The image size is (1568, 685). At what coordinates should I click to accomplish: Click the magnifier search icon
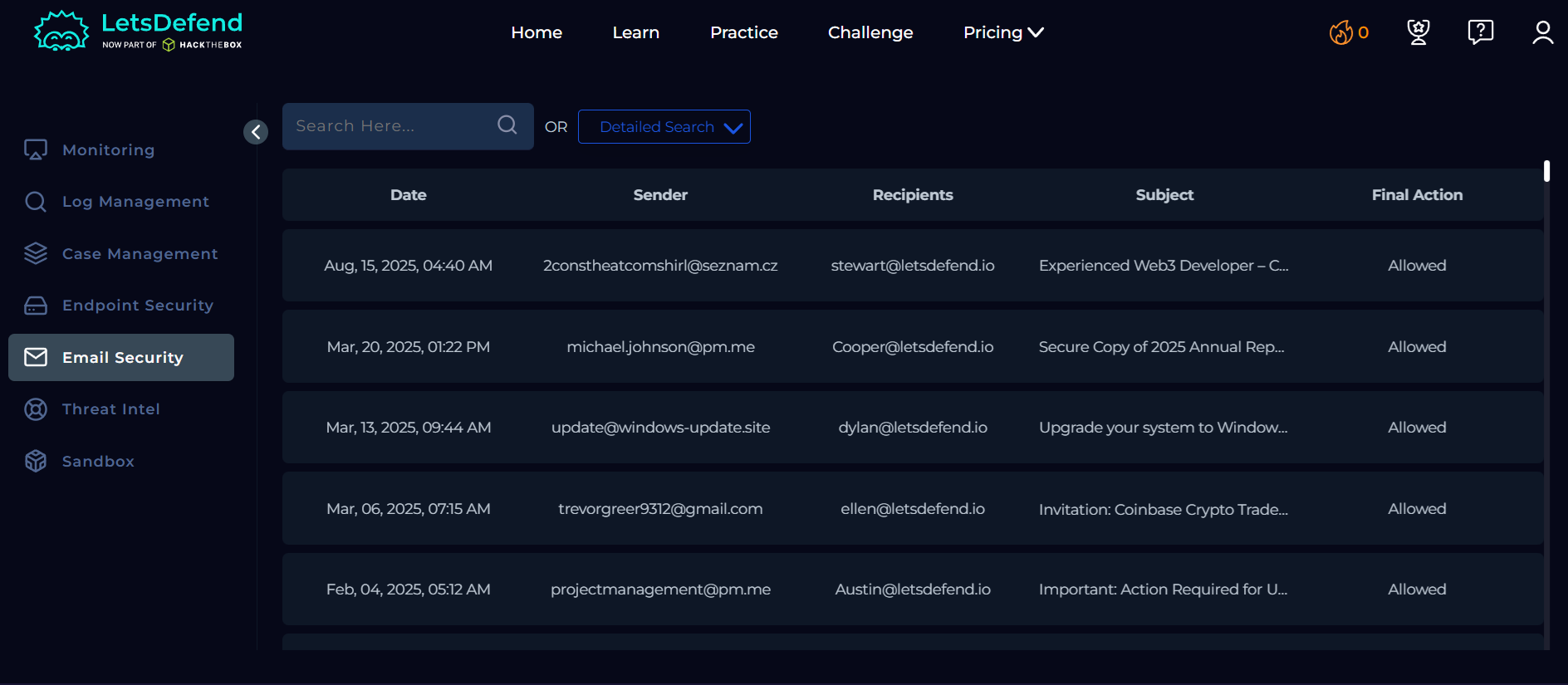(x=507, y=125)
